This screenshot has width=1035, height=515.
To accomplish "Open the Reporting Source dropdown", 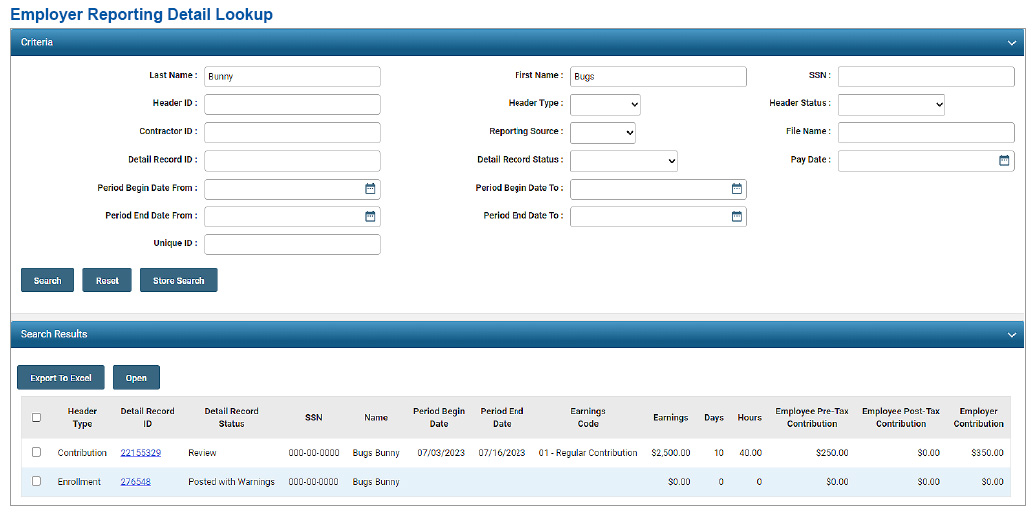I will coord(603,132).
